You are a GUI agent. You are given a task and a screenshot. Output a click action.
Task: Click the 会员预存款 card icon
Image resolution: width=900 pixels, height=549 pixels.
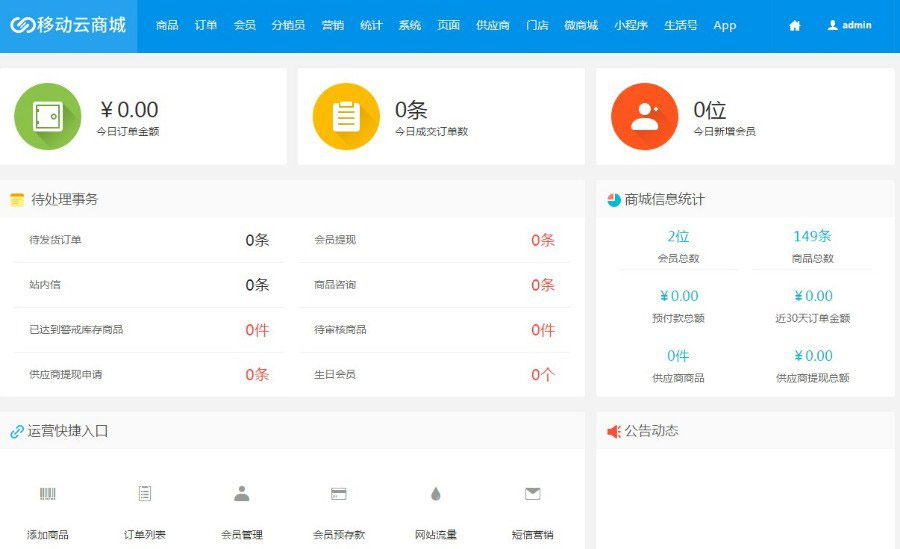[x=338, y=493]
